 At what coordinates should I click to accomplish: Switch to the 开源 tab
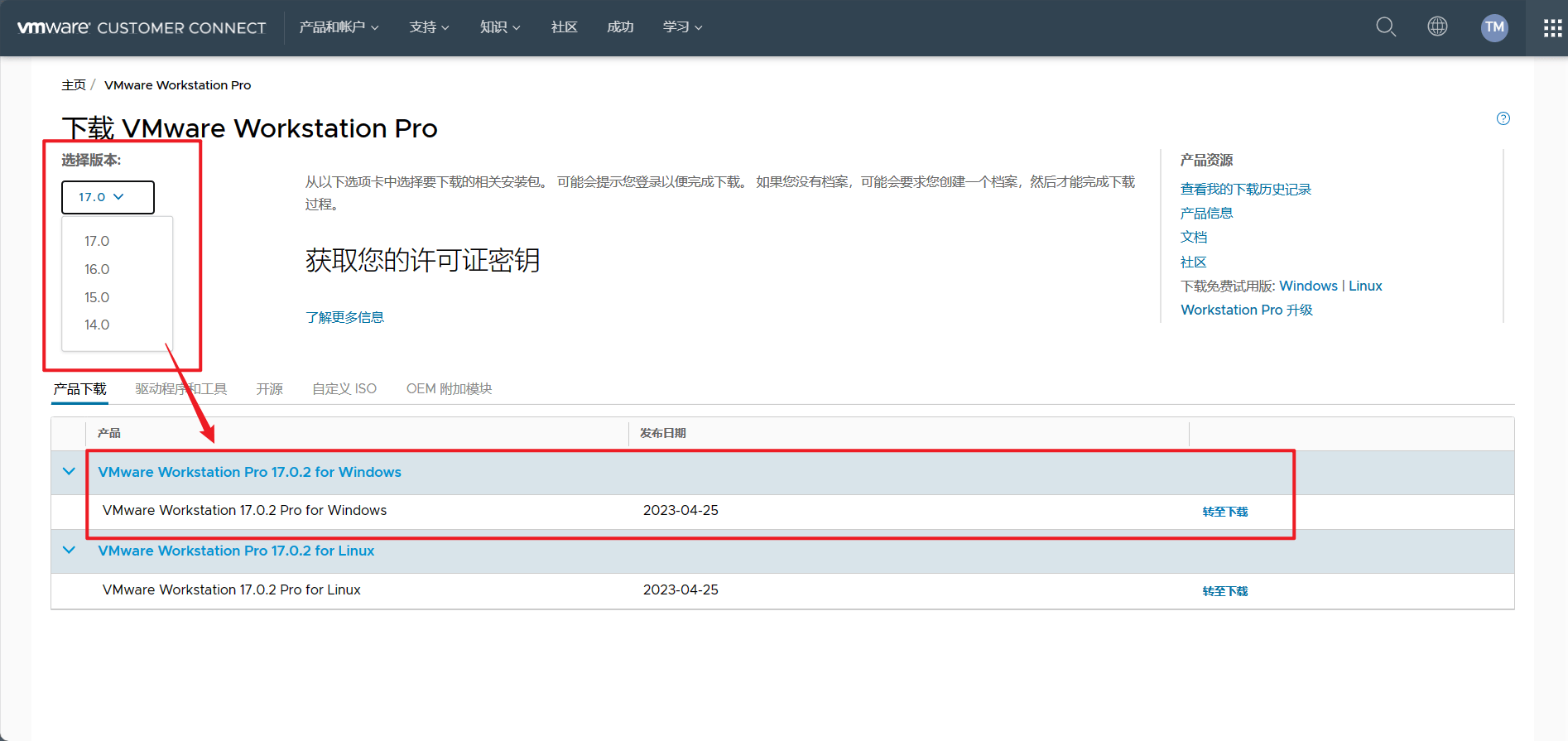[x=269, y=389]
